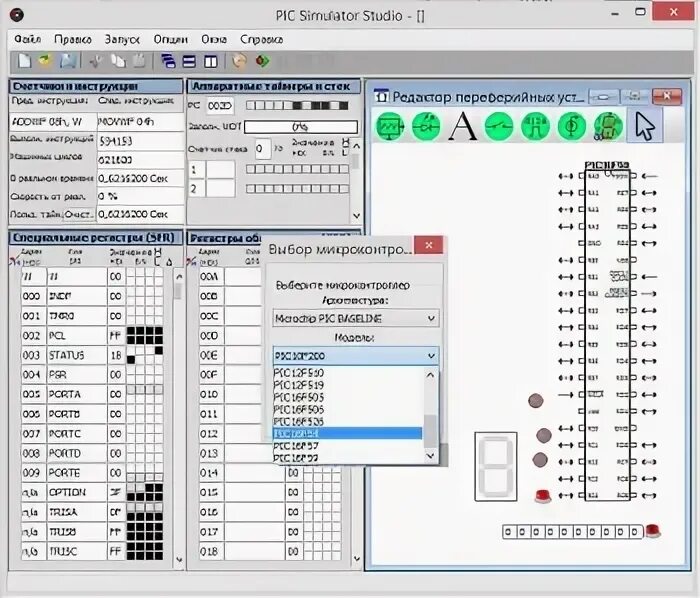Select the signal source peripheral tool
700x598 pixels.
click(571, 126)
